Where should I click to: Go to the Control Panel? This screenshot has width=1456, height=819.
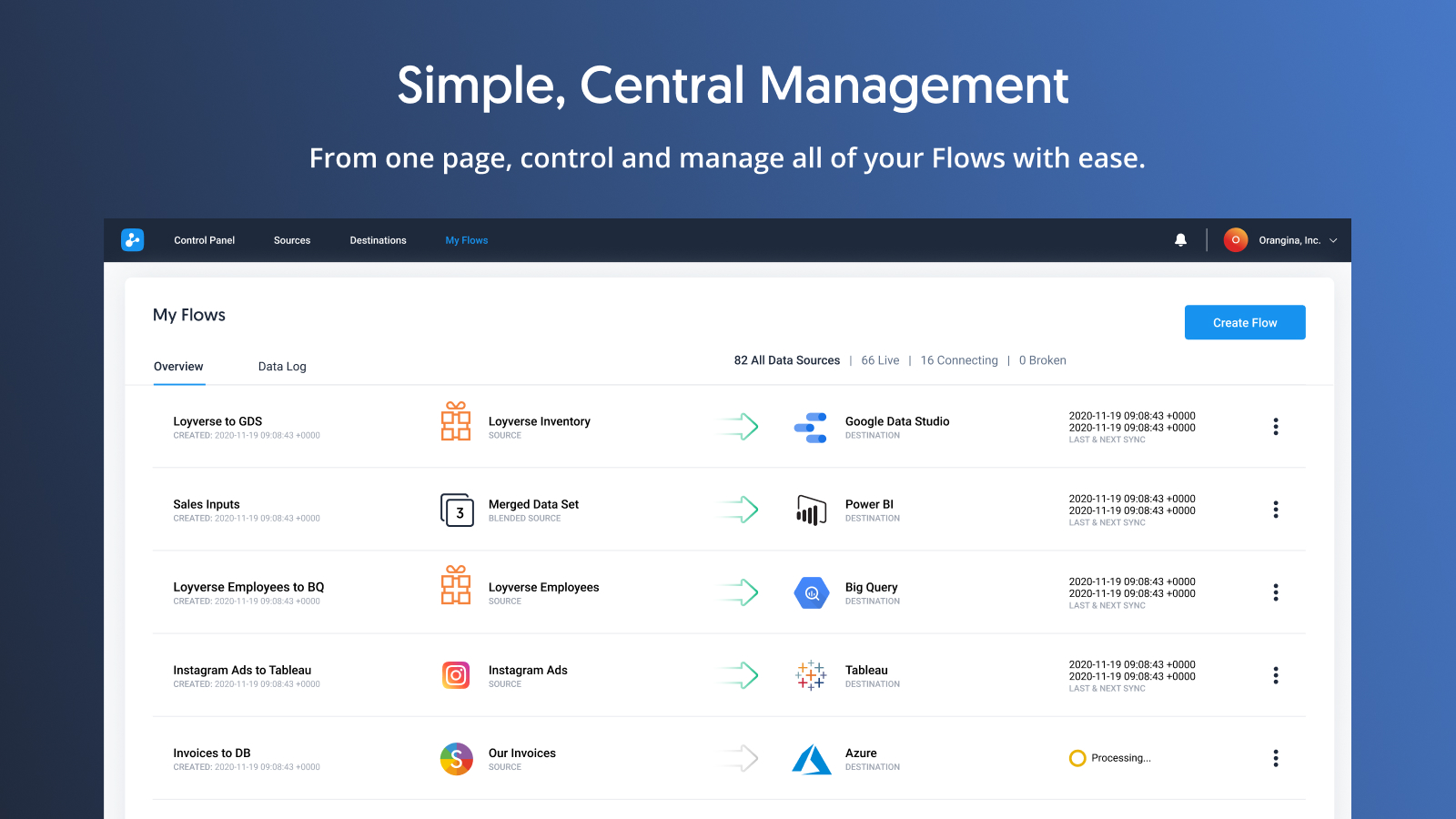[x=204, y=239]
